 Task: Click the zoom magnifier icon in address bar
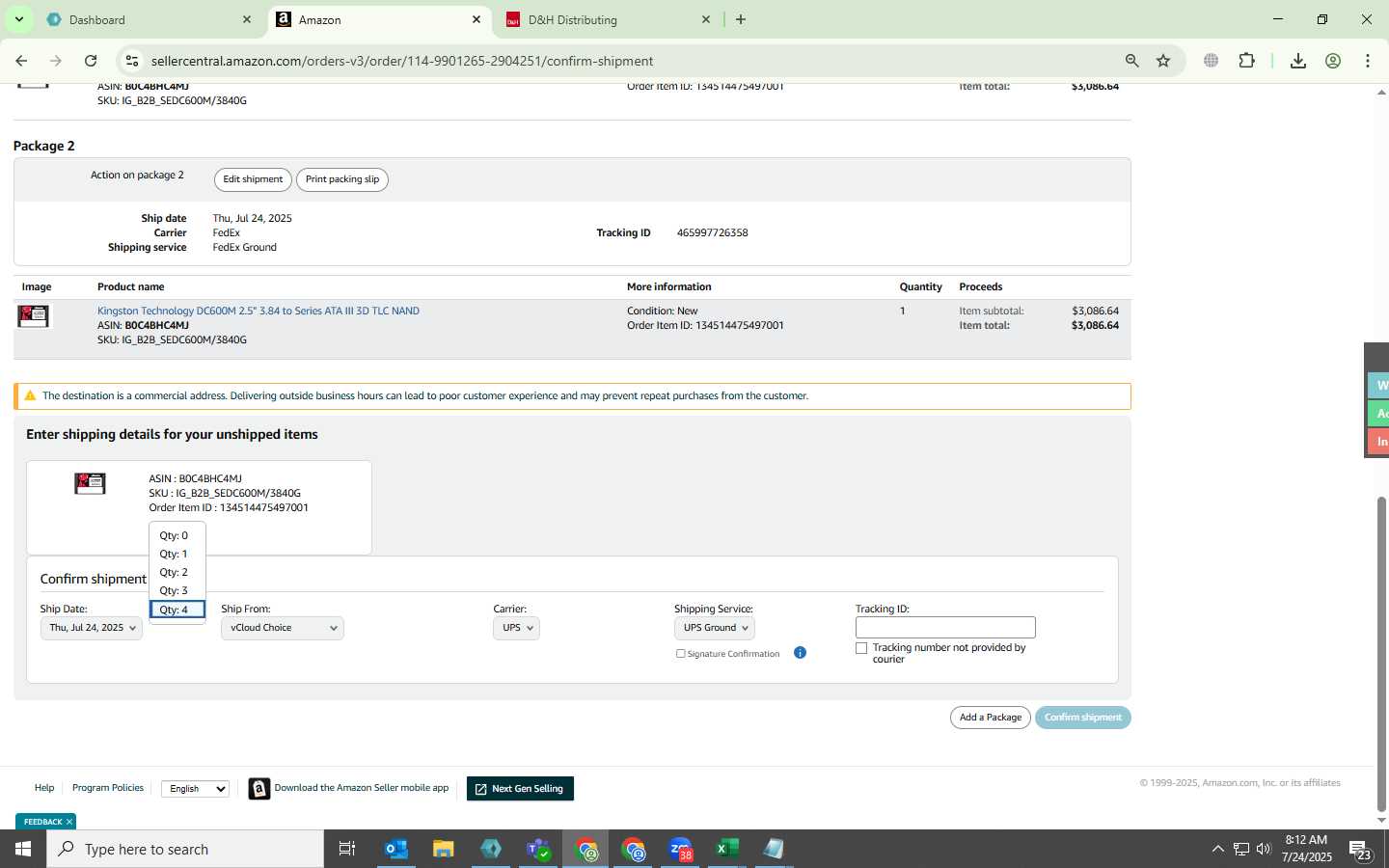pos(1132,61)
